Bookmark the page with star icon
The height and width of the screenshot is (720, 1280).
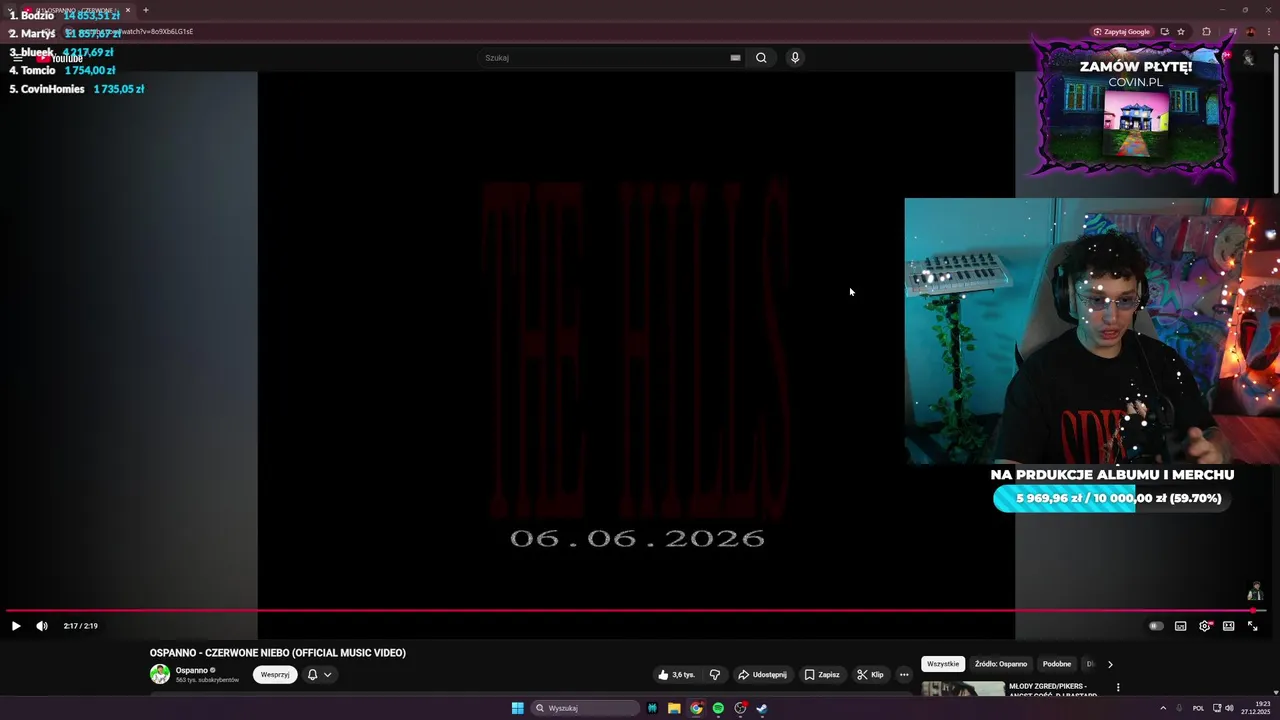click(1181, 32)
